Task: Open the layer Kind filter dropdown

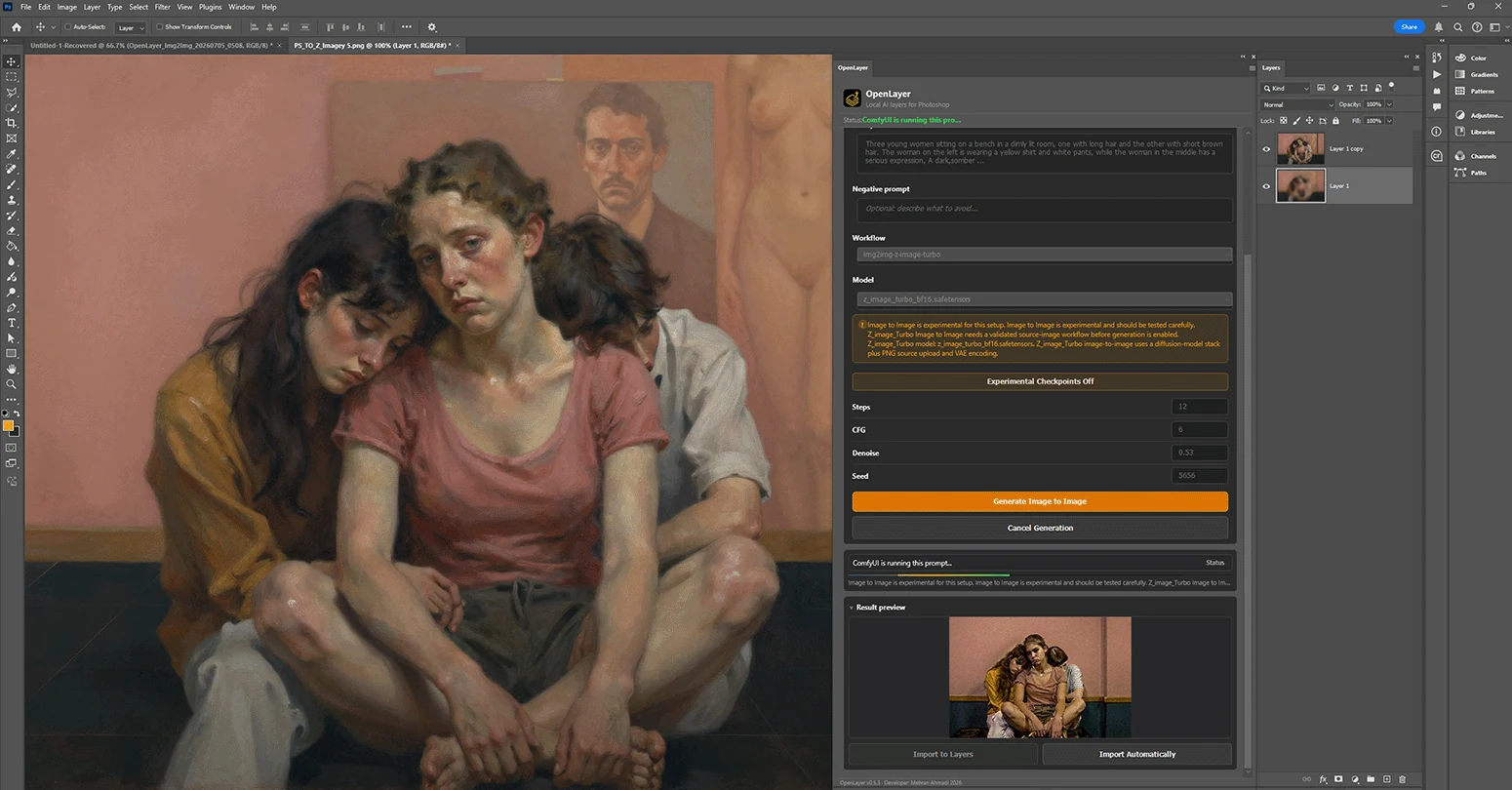Action: coord(1285,88)
